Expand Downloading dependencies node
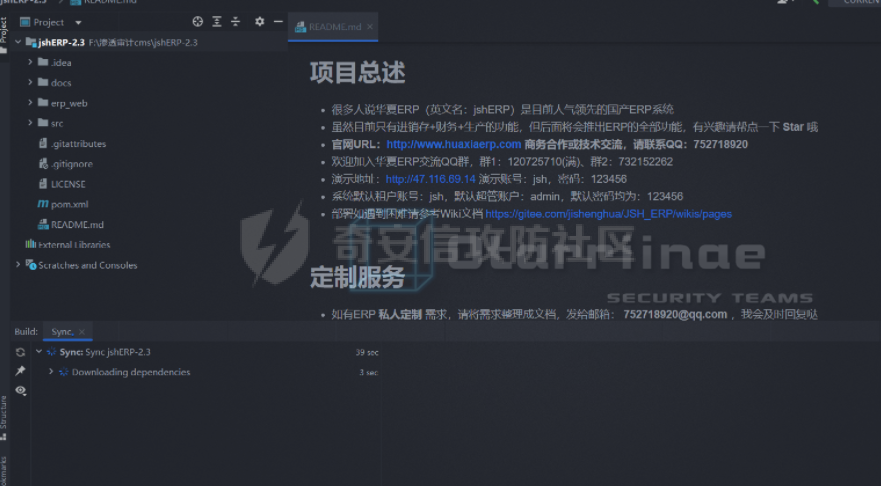Screen dimensions: 881x486 click(x=51, y=372)
